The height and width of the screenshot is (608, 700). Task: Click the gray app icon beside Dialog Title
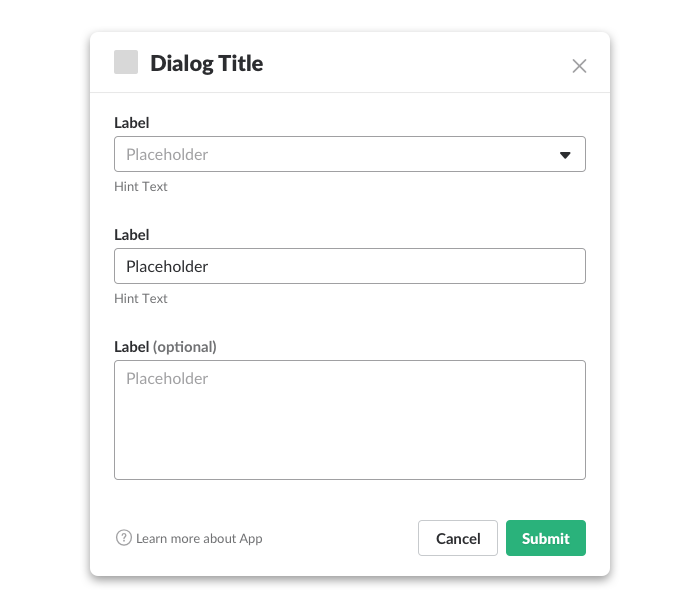click(x=126, y=63)
